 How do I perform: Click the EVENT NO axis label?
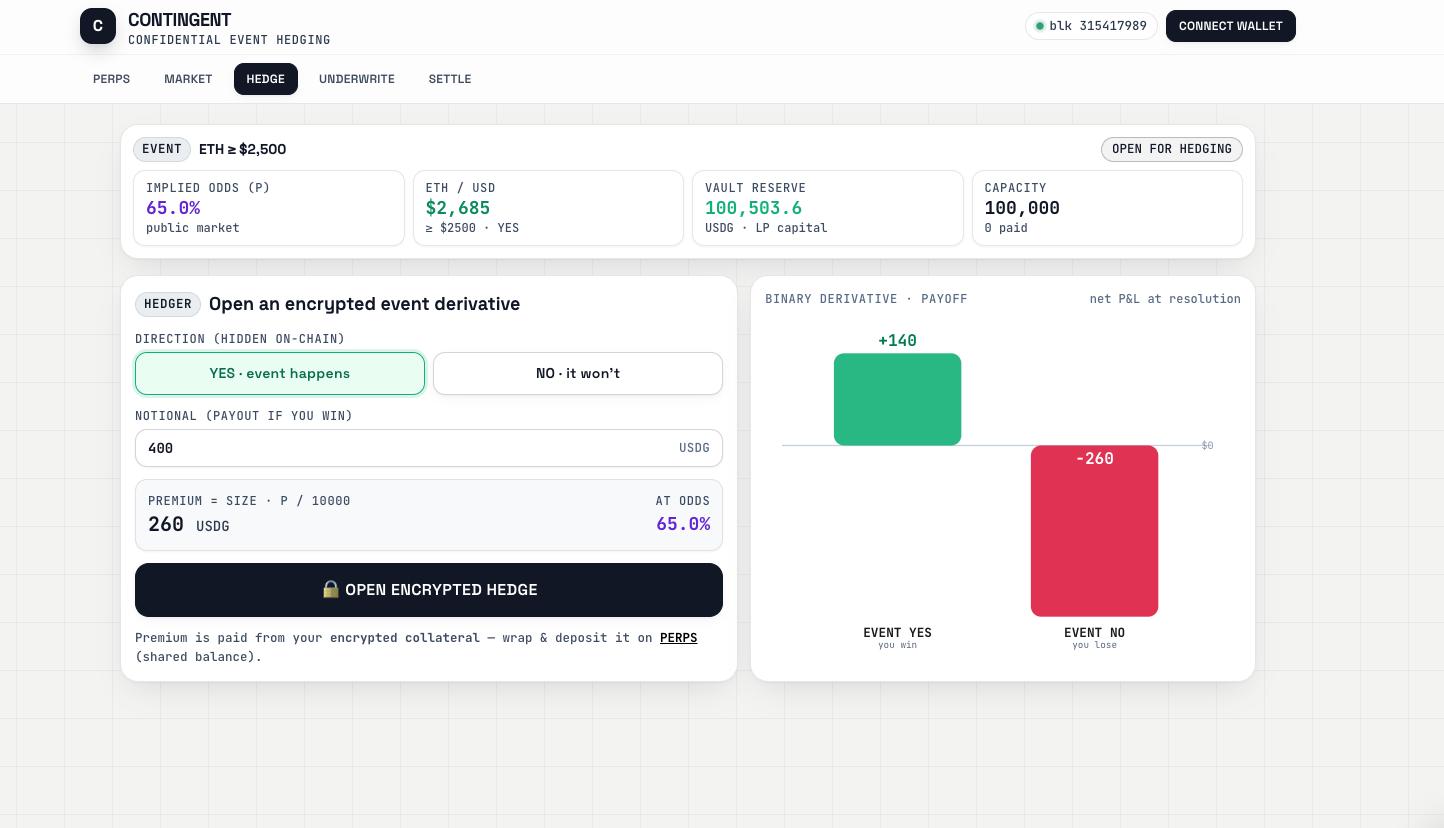1094,633
